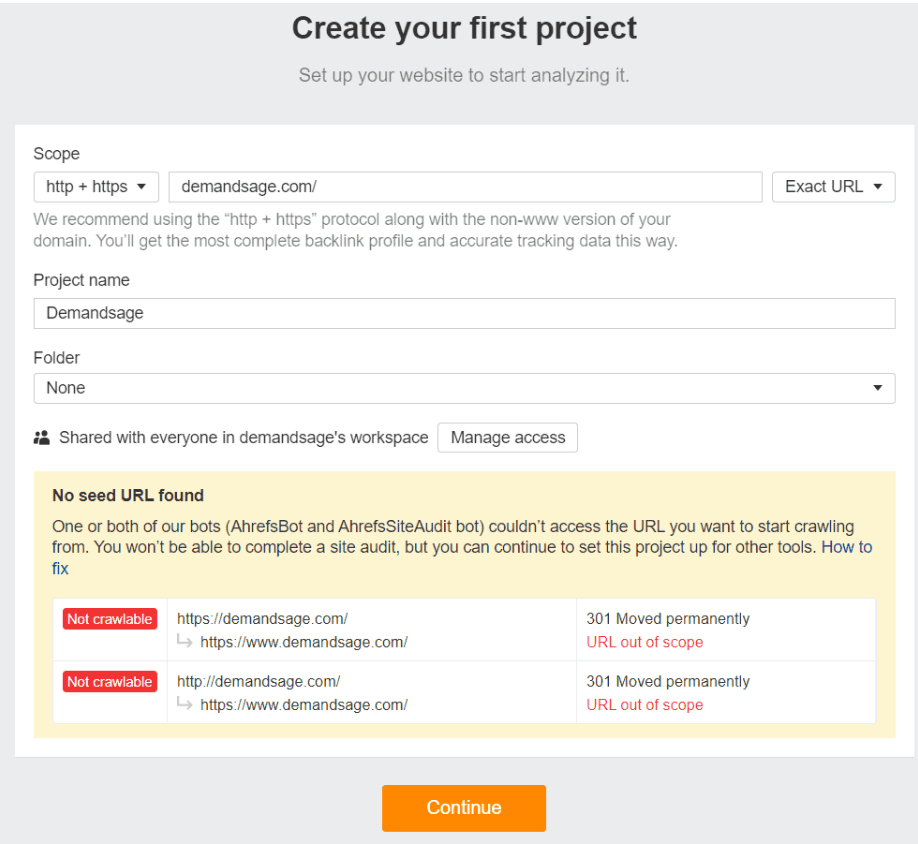Click redirect target under https://demandsage.com/ row
The width and height of the screenshot is (918, 844).
click(x=304, y=642)
